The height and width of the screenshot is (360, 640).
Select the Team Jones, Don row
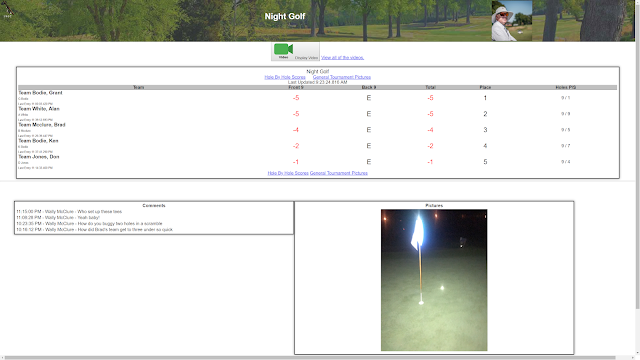click(318, 162)
